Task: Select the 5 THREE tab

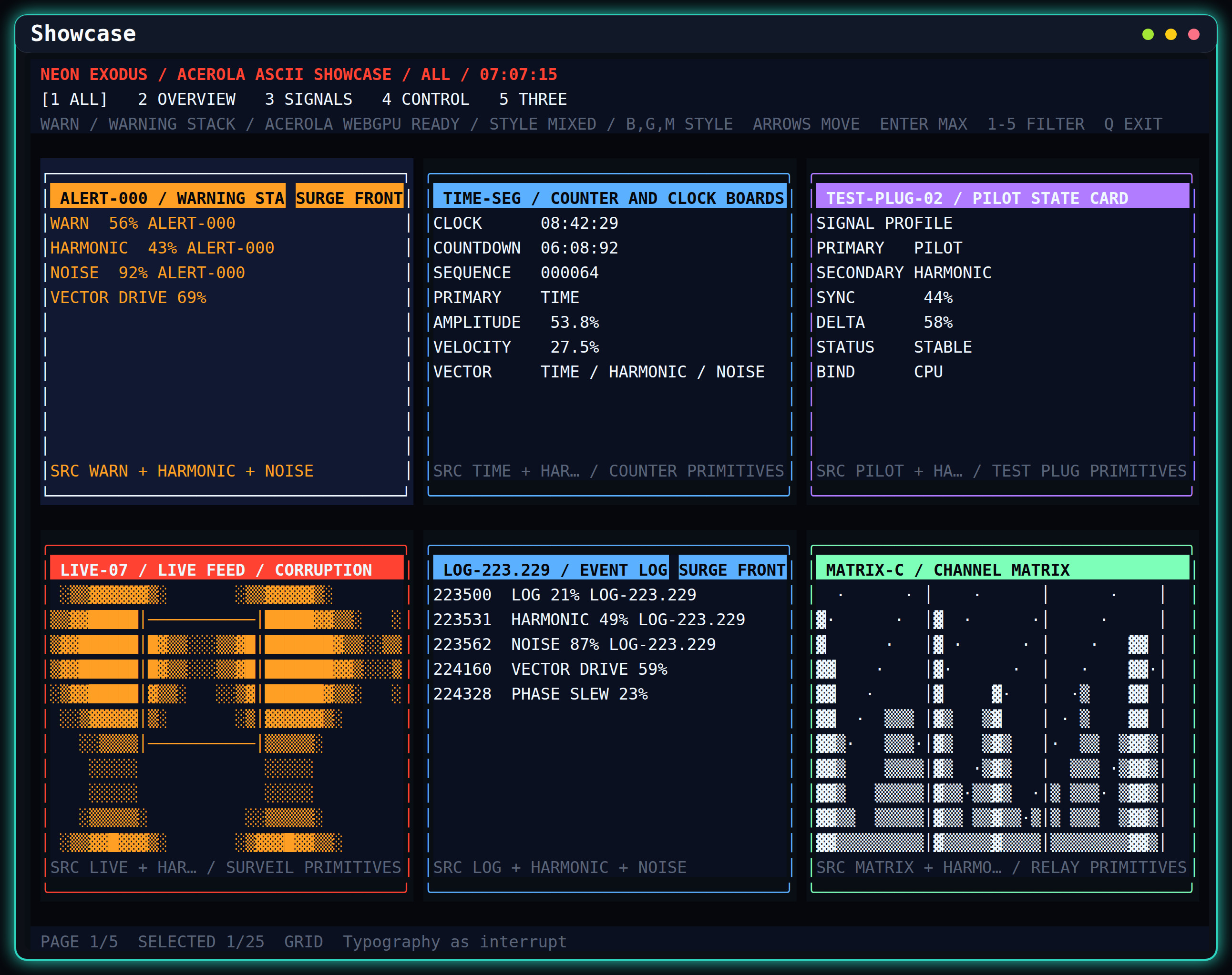Action: [533, 99]
